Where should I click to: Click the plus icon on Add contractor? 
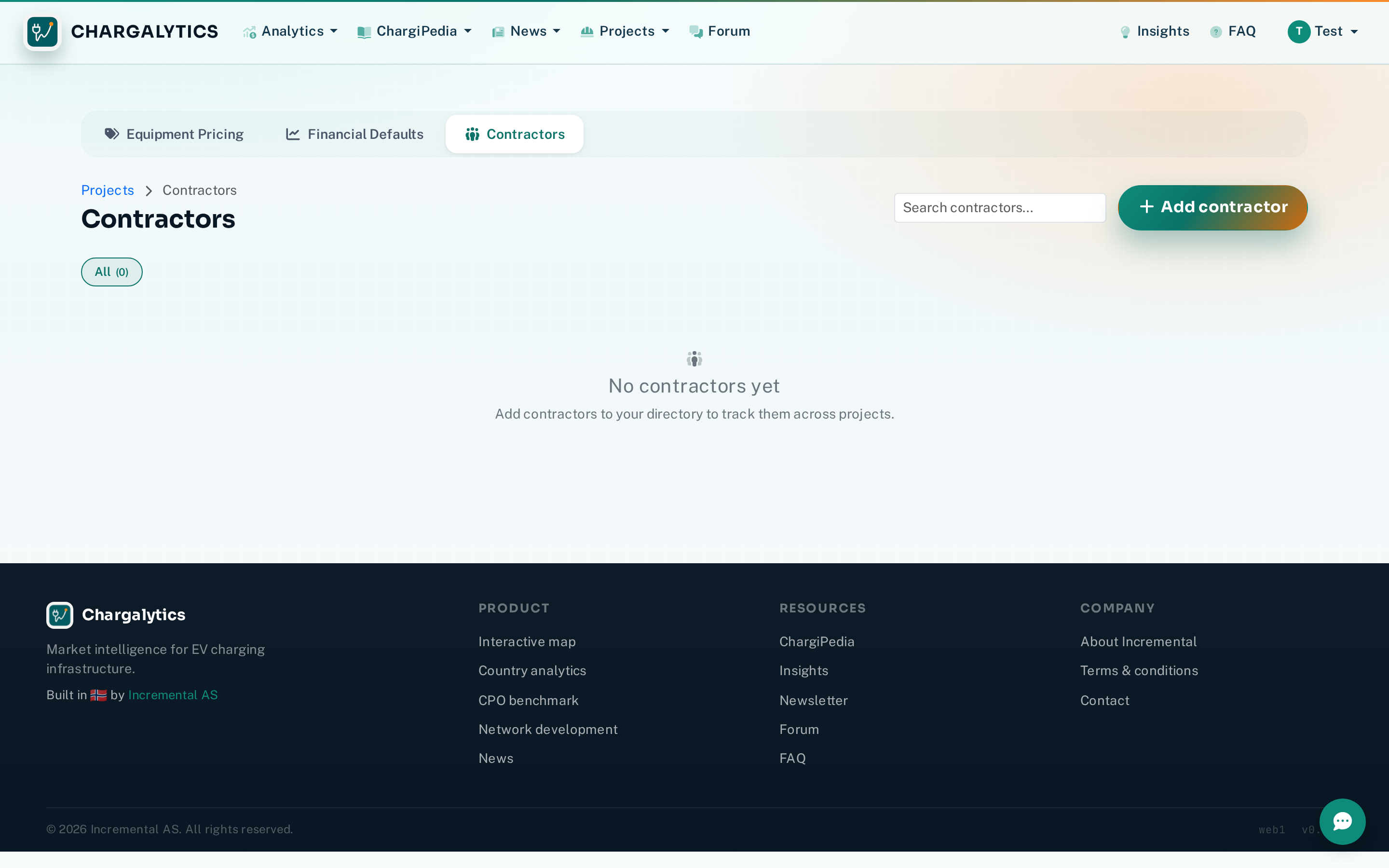1146,207
